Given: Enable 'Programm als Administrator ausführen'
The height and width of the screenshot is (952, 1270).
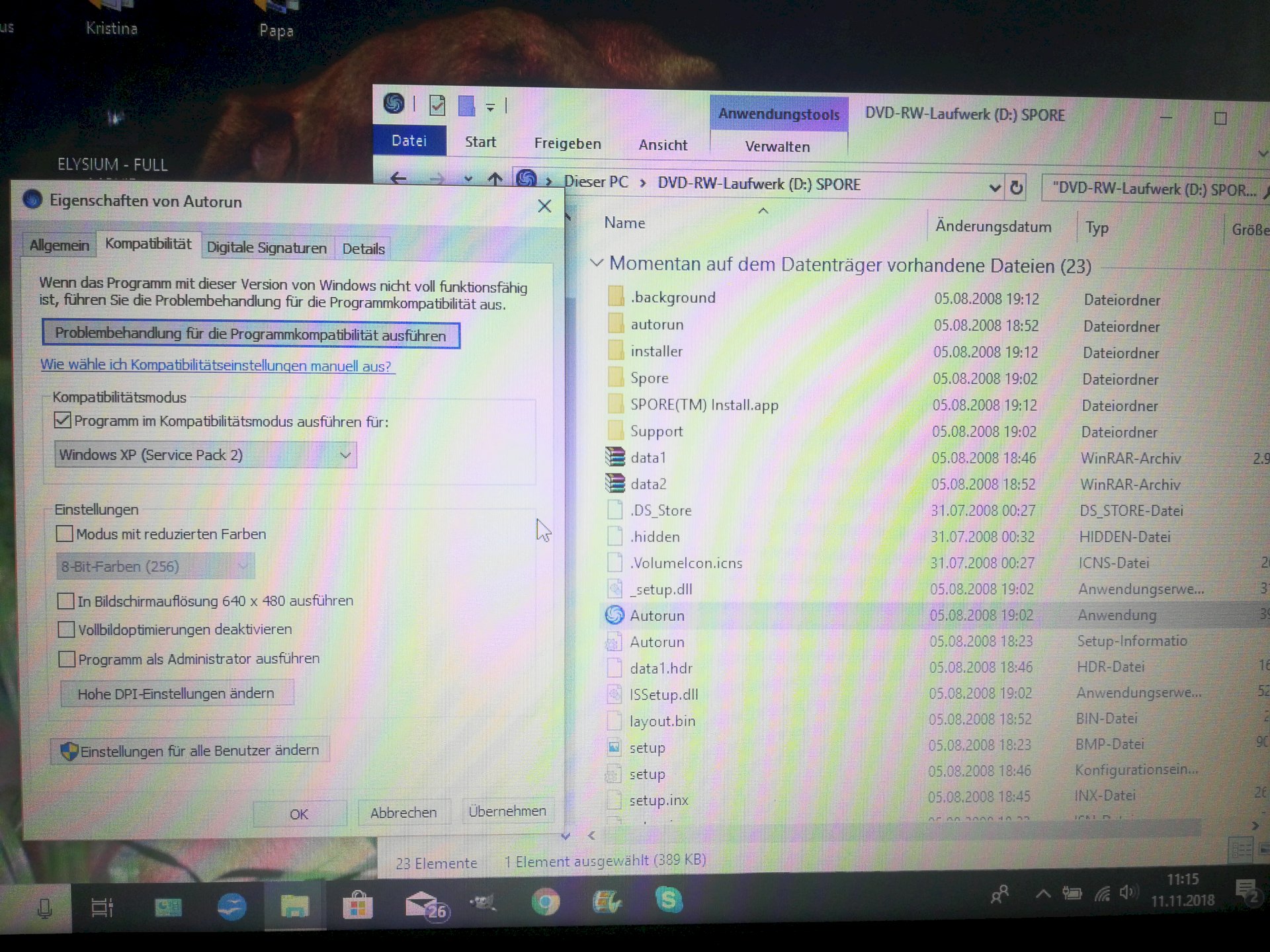Looking at the screenshot, I should click(66, 658).
